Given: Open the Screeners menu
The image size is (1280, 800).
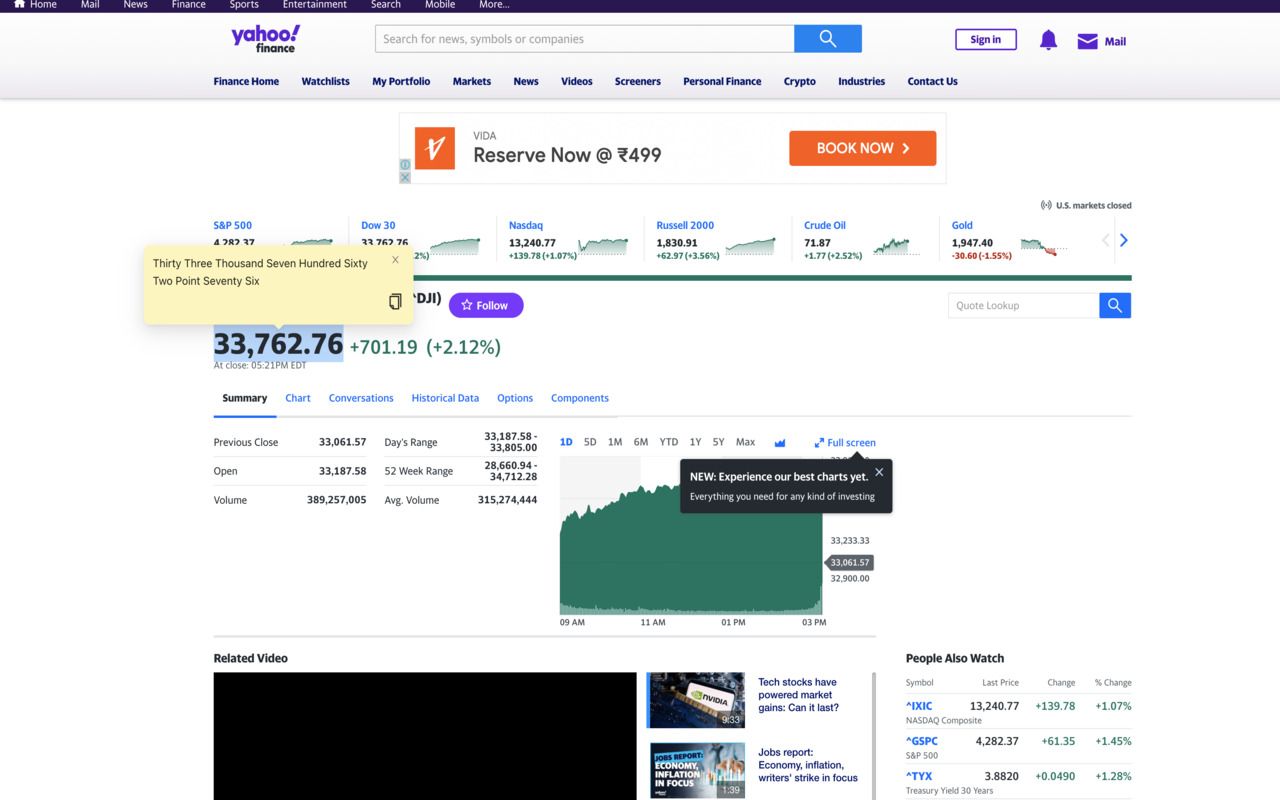Looking at the screenshot, I should (638, 81).
